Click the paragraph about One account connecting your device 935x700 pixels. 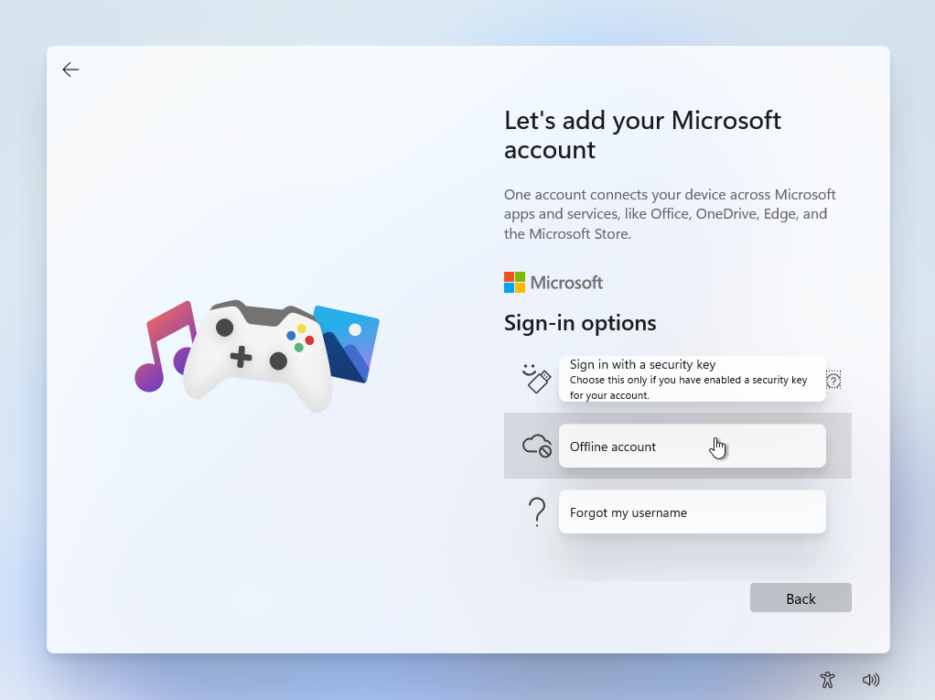tap(668, 214)
